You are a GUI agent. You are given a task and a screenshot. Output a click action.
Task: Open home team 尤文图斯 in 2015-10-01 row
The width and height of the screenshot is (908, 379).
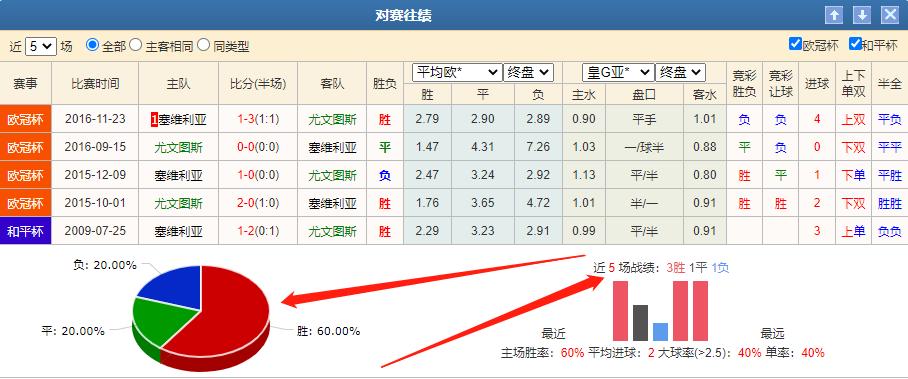[178, 203]
